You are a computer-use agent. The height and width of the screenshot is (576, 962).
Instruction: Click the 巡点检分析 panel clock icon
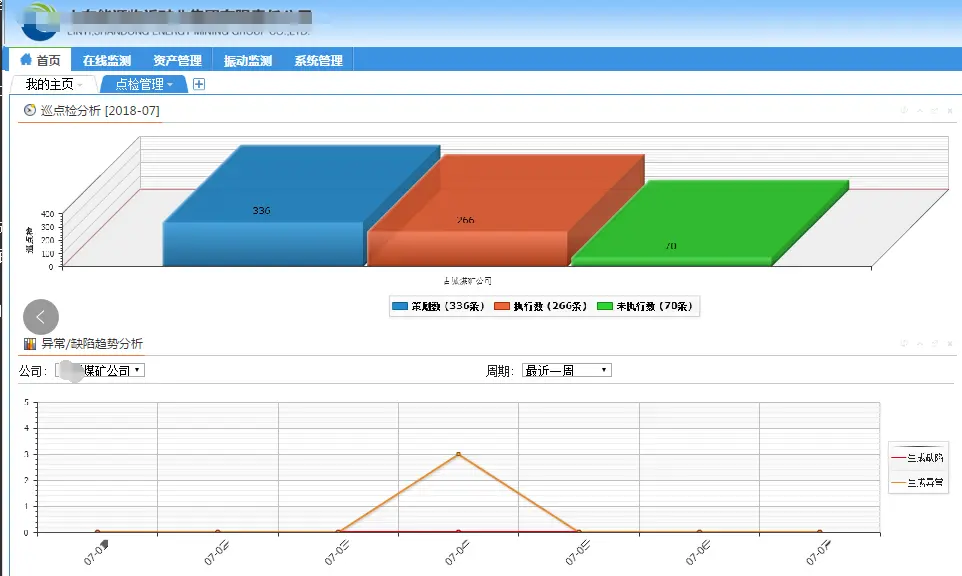[29, 110]
